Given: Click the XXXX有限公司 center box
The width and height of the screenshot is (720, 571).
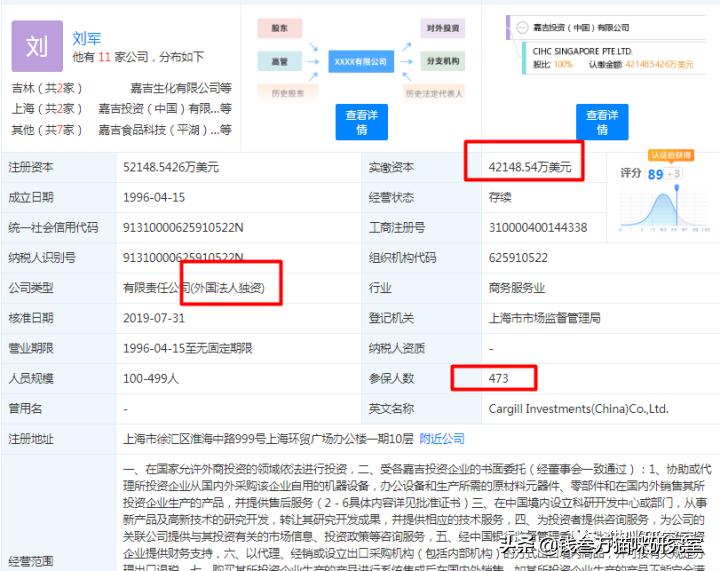Looking at the screenshot, I should click(361, 62).
